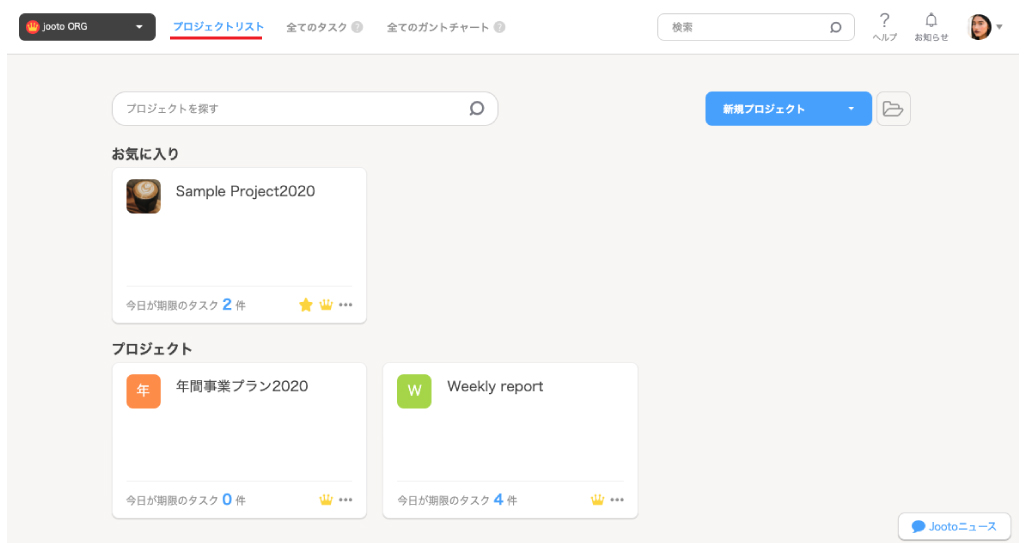Image resolution: width=1025 pixels, height=543 pixels.
Task: Click the crown icon on Sample Project2020
Action: (326, 305)
